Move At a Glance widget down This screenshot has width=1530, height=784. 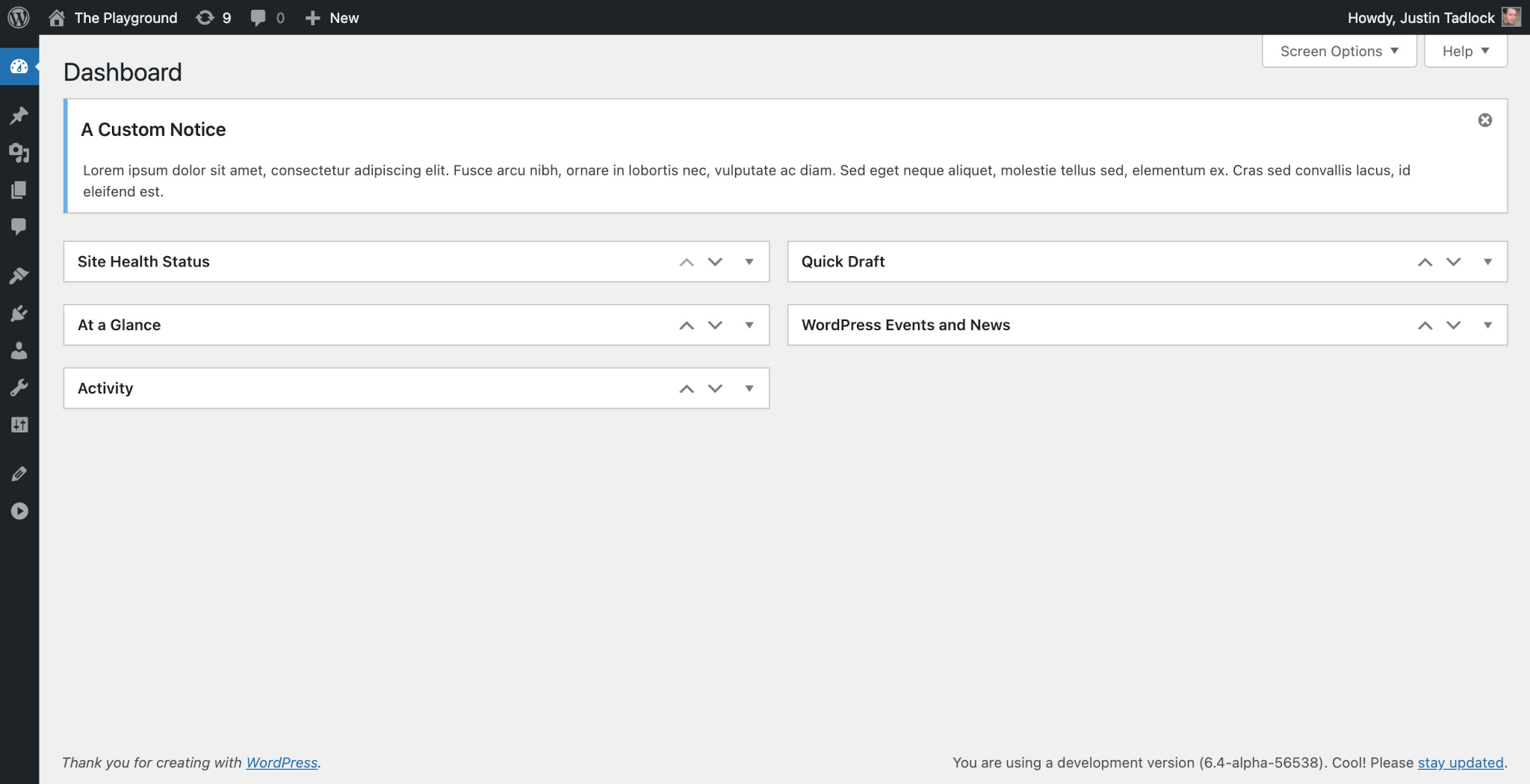715,325
